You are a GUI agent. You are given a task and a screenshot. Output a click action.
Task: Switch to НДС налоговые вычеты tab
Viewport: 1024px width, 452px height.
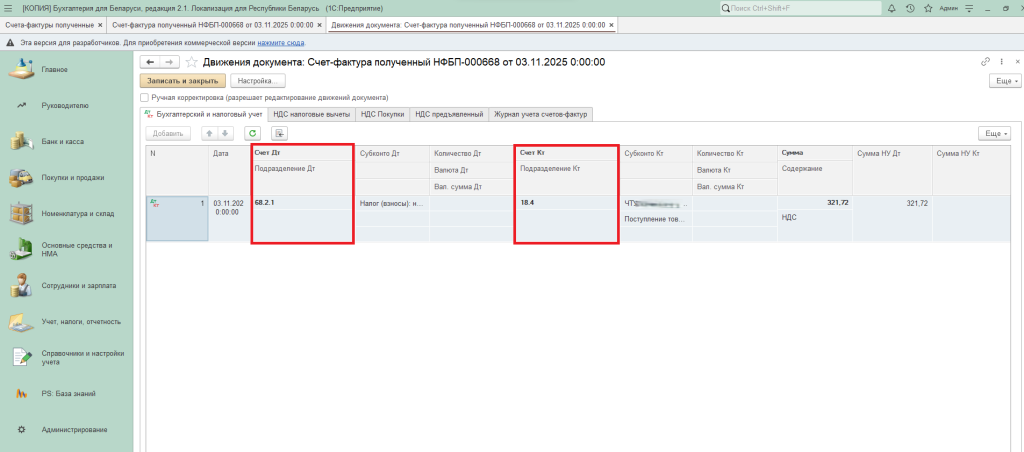tap(312, 115)
